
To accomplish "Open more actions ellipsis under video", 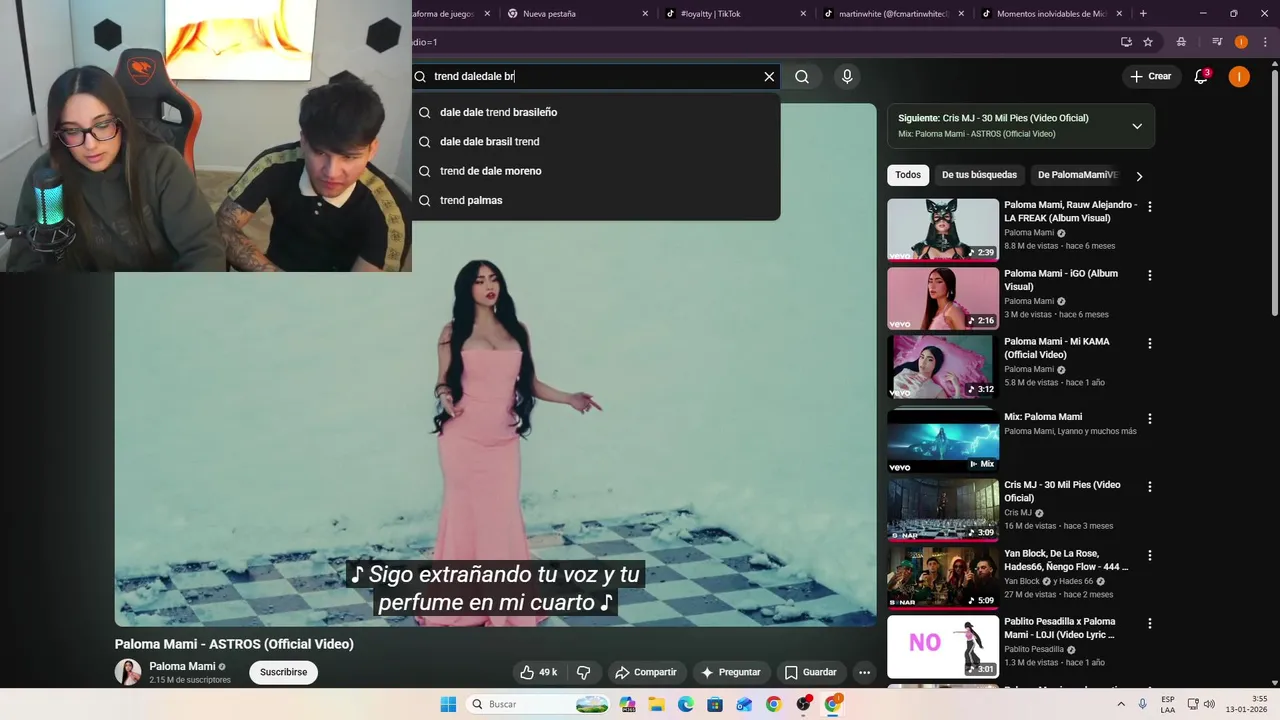I will (x=865, y=672).
